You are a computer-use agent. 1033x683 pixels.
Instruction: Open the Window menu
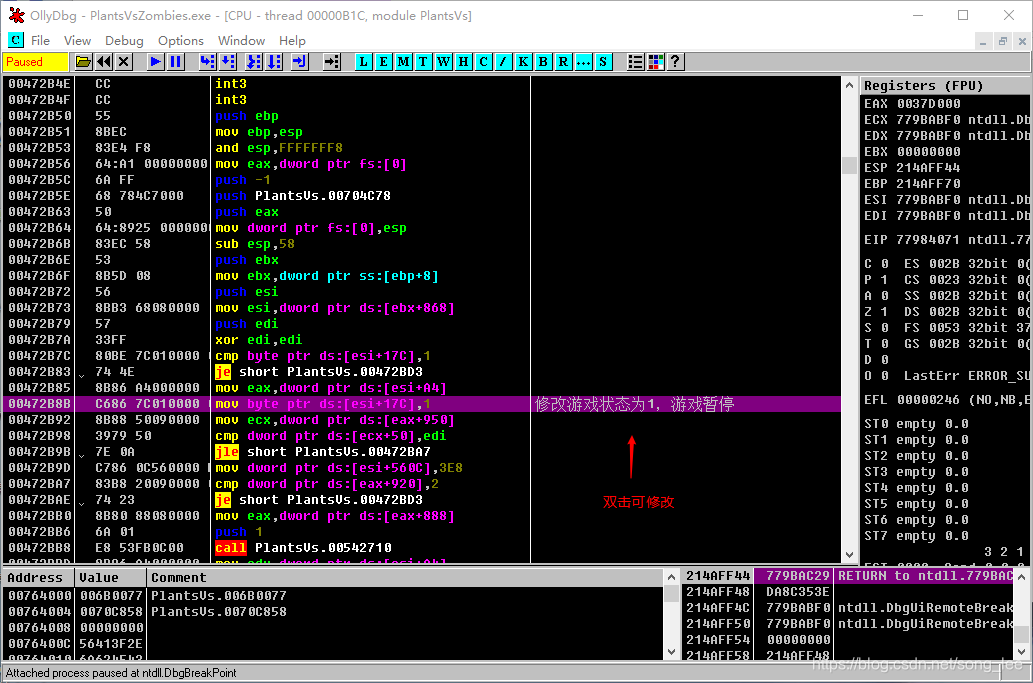point(241,41)
